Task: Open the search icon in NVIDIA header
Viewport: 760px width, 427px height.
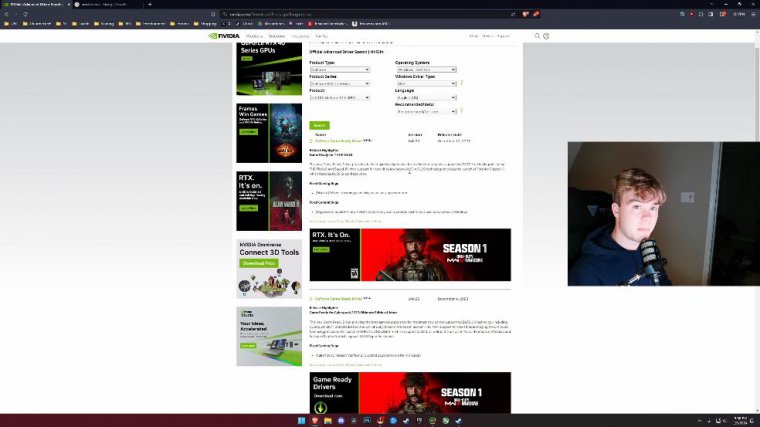Action: click(x=536, y=35)
